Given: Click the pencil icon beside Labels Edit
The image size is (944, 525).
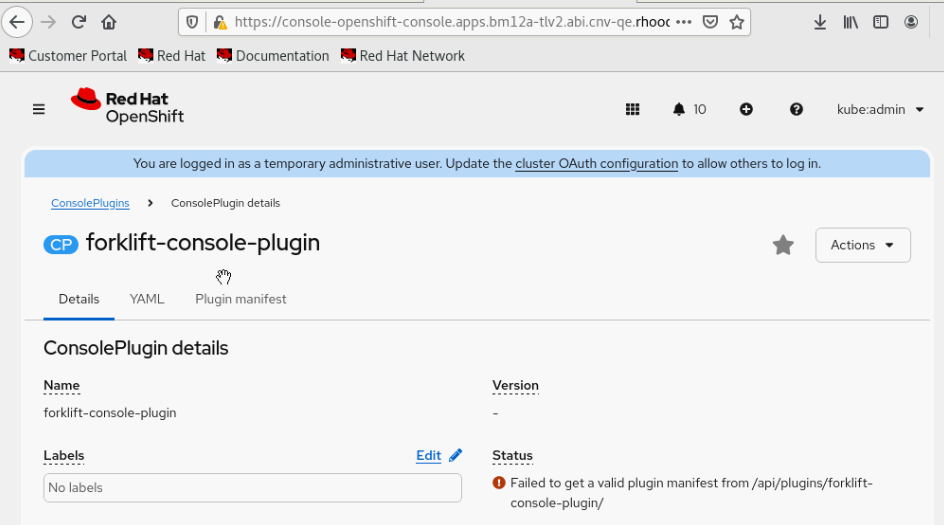Looking at the screenshot, I should (x=456, y=455).
